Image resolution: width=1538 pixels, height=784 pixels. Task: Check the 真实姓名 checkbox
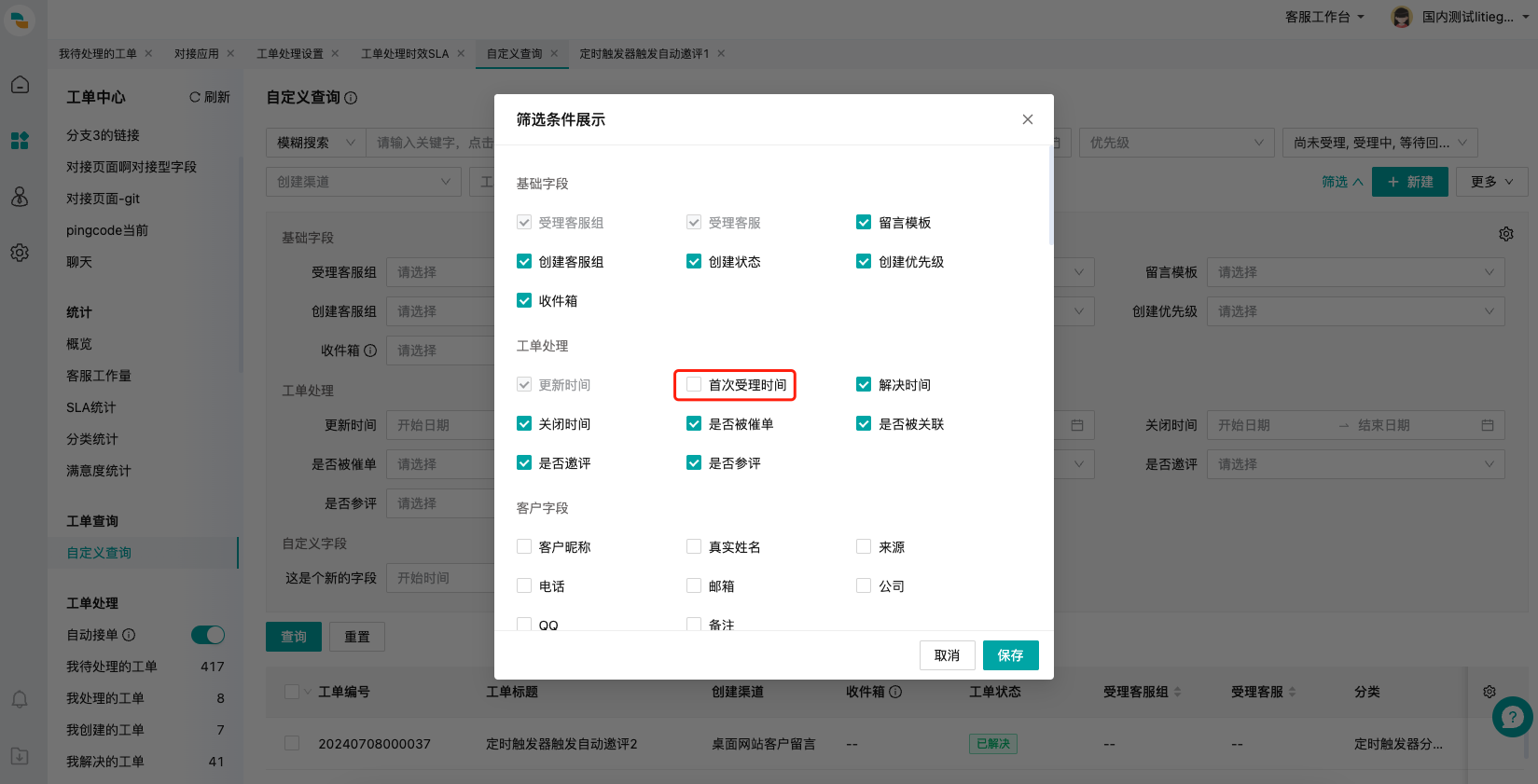click(694, 546)
